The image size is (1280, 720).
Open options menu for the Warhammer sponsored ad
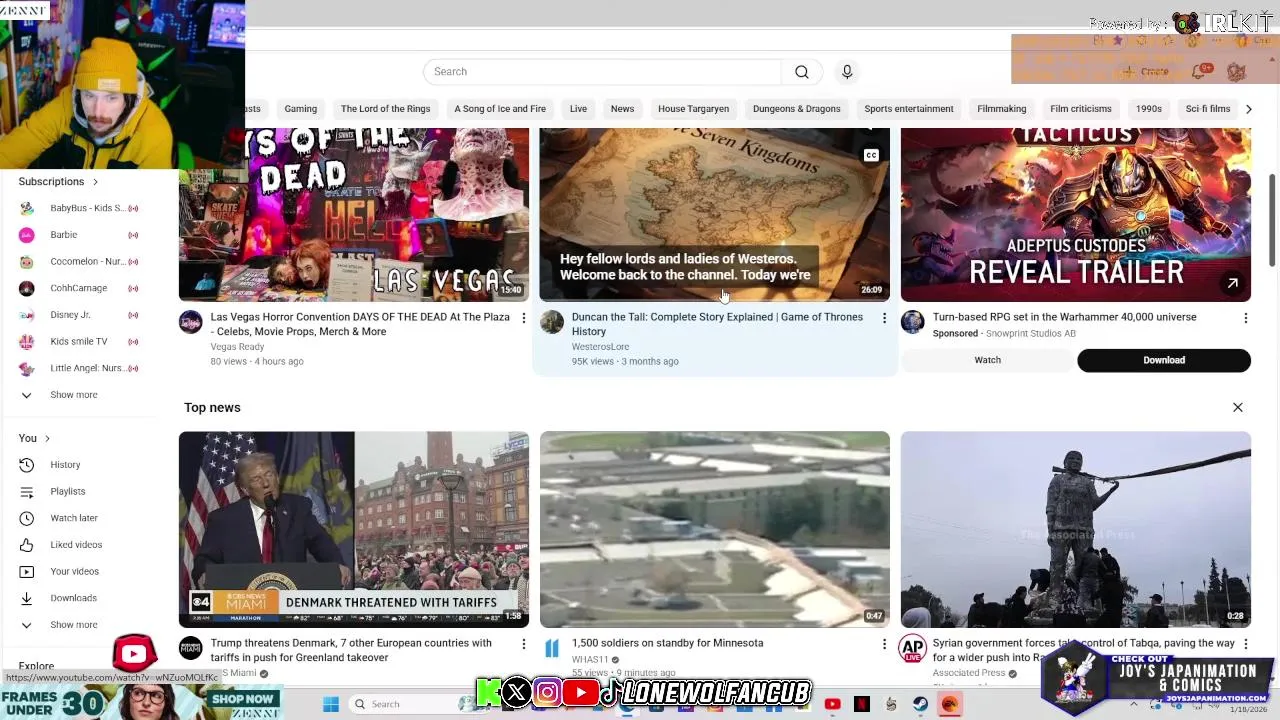pyautogui.click(x=1245, y=318)
